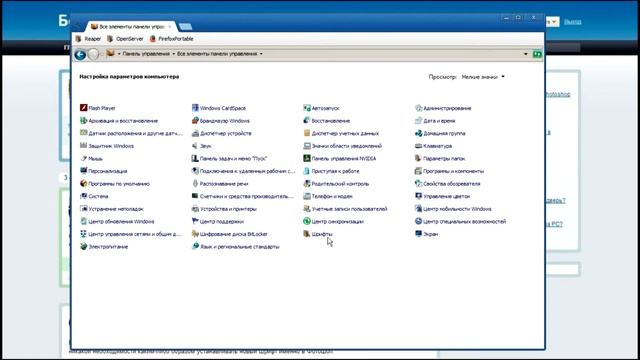Open Учетные записи пользователей
This screenshot has width=640, height=360.
pyautogui.click(x=345, y=209)
